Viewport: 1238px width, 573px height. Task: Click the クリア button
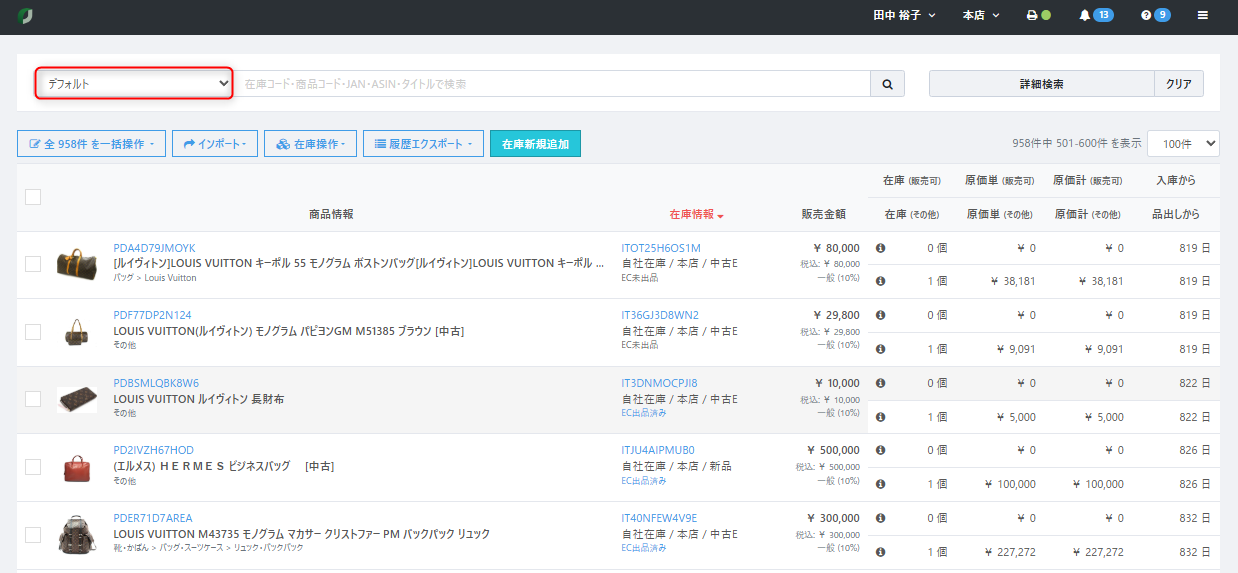tap(1179, 84)
